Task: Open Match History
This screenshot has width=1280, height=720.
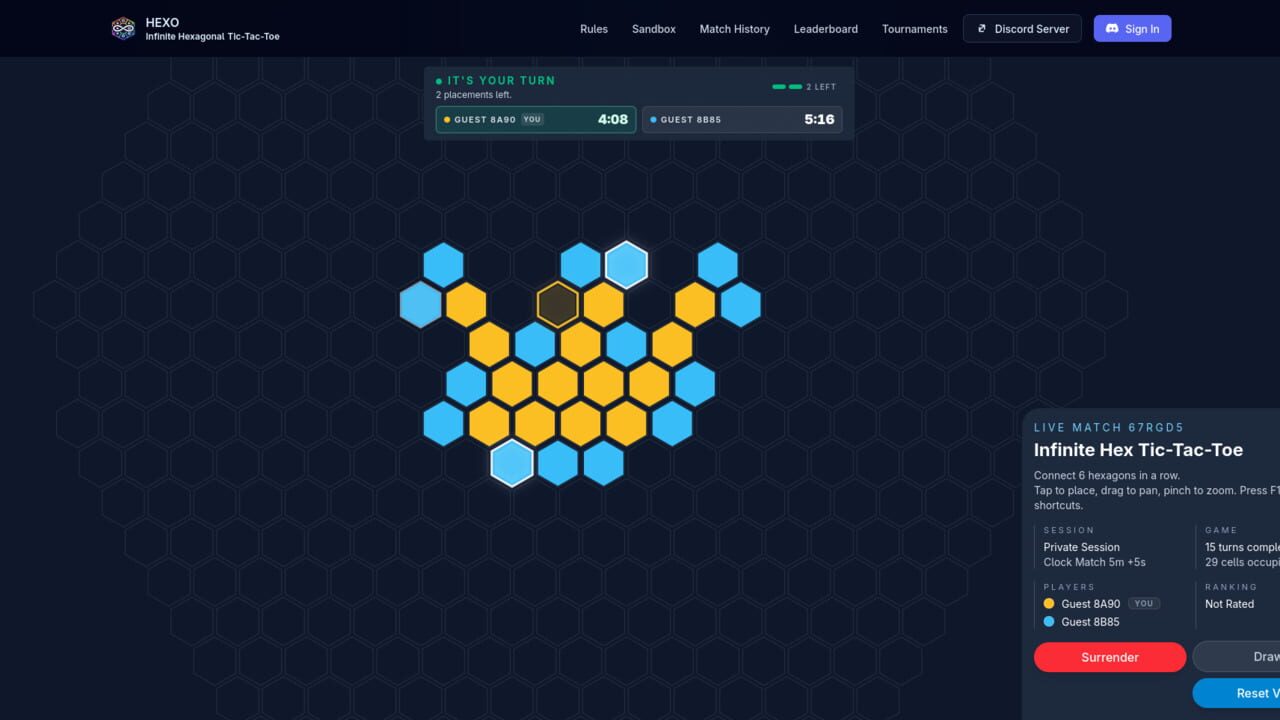Action: (x=735, y=29)
